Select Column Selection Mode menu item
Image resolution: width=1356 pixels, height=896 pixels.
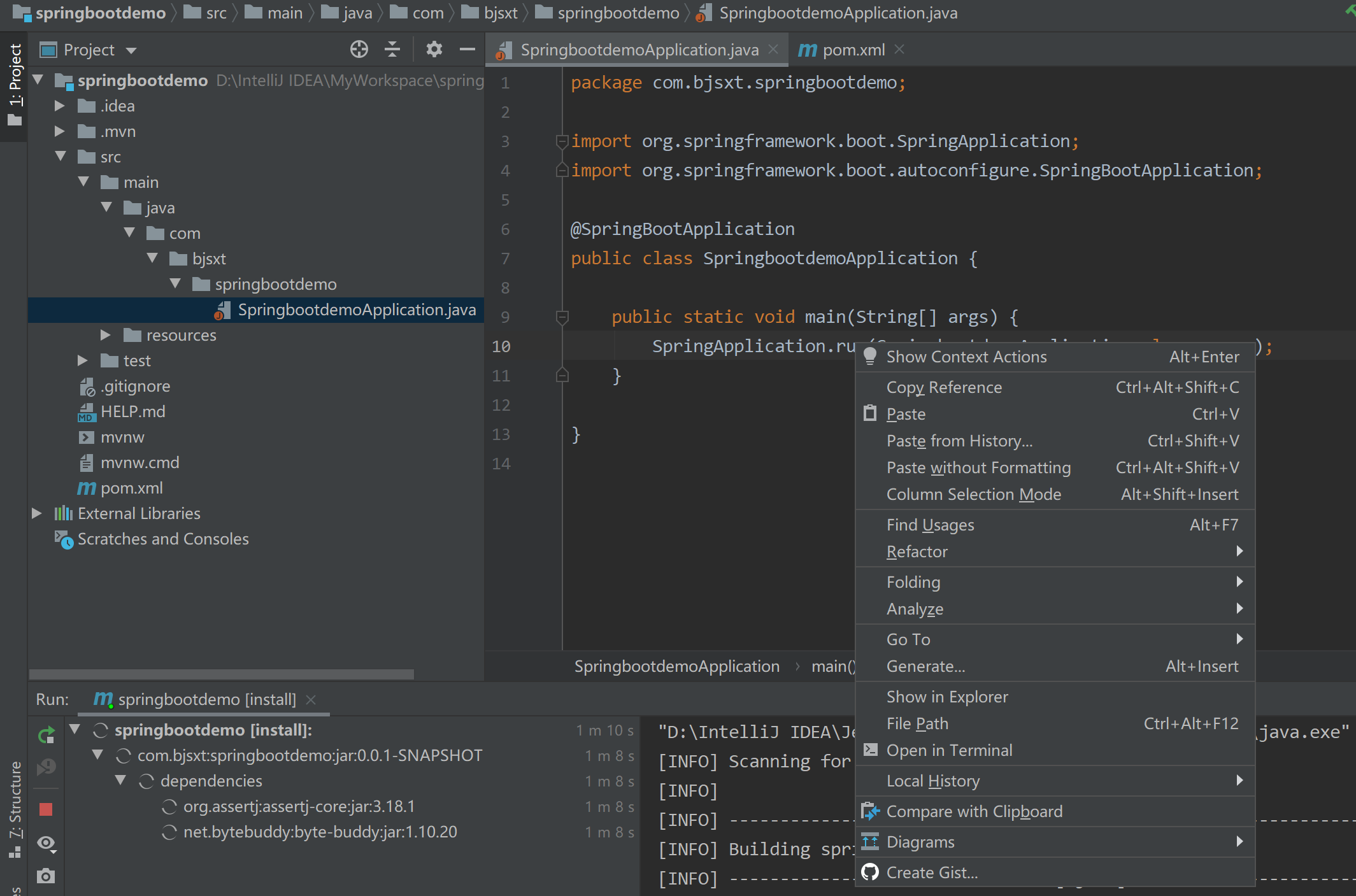pos(1055,494)
